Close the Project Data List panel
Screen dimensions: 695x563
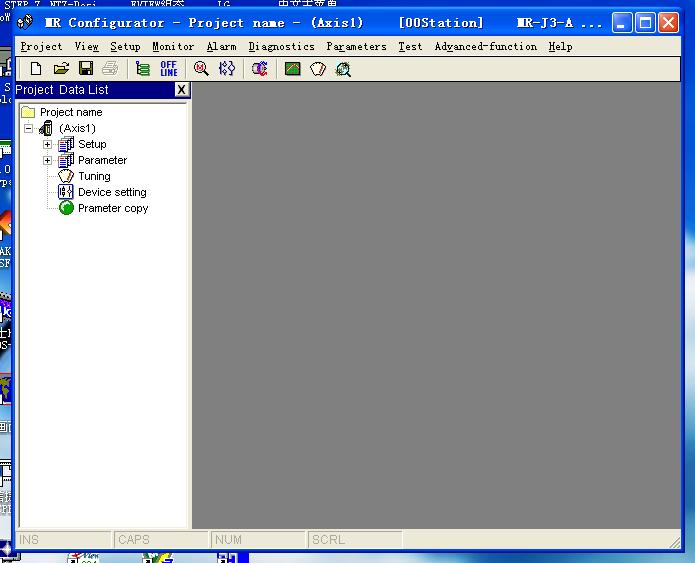[x=181, y=90]
